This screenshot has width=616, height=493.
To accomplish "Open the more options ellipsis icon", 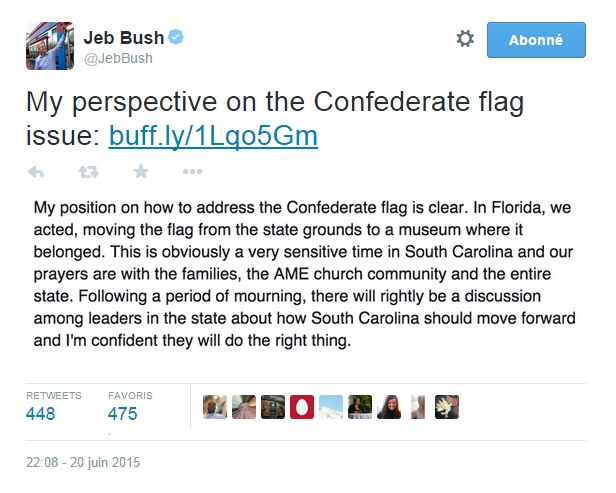I will point(193,172).
